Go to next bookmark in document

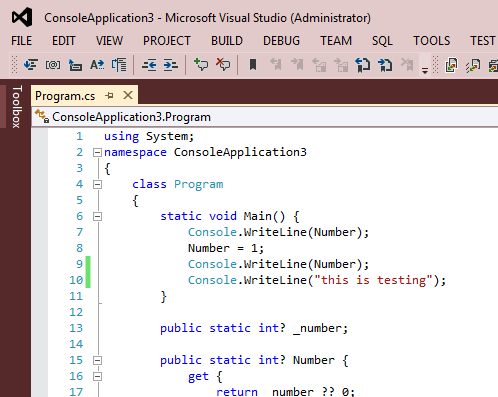385,65
